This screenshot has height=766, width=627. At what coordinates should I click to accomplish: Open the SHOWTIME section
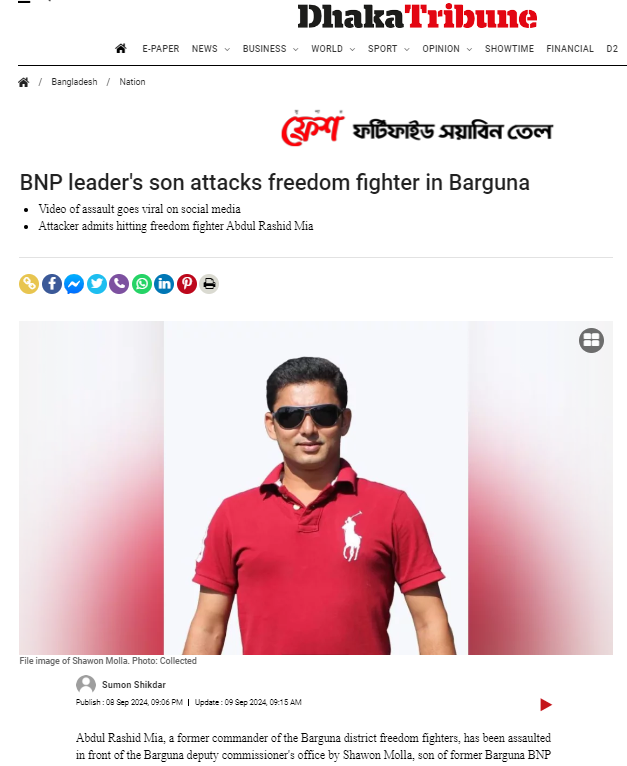click(509, 49)
